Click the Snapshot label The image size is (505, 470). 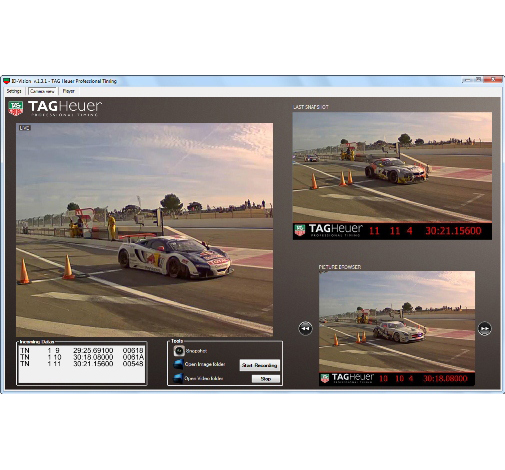pos(196,351)
